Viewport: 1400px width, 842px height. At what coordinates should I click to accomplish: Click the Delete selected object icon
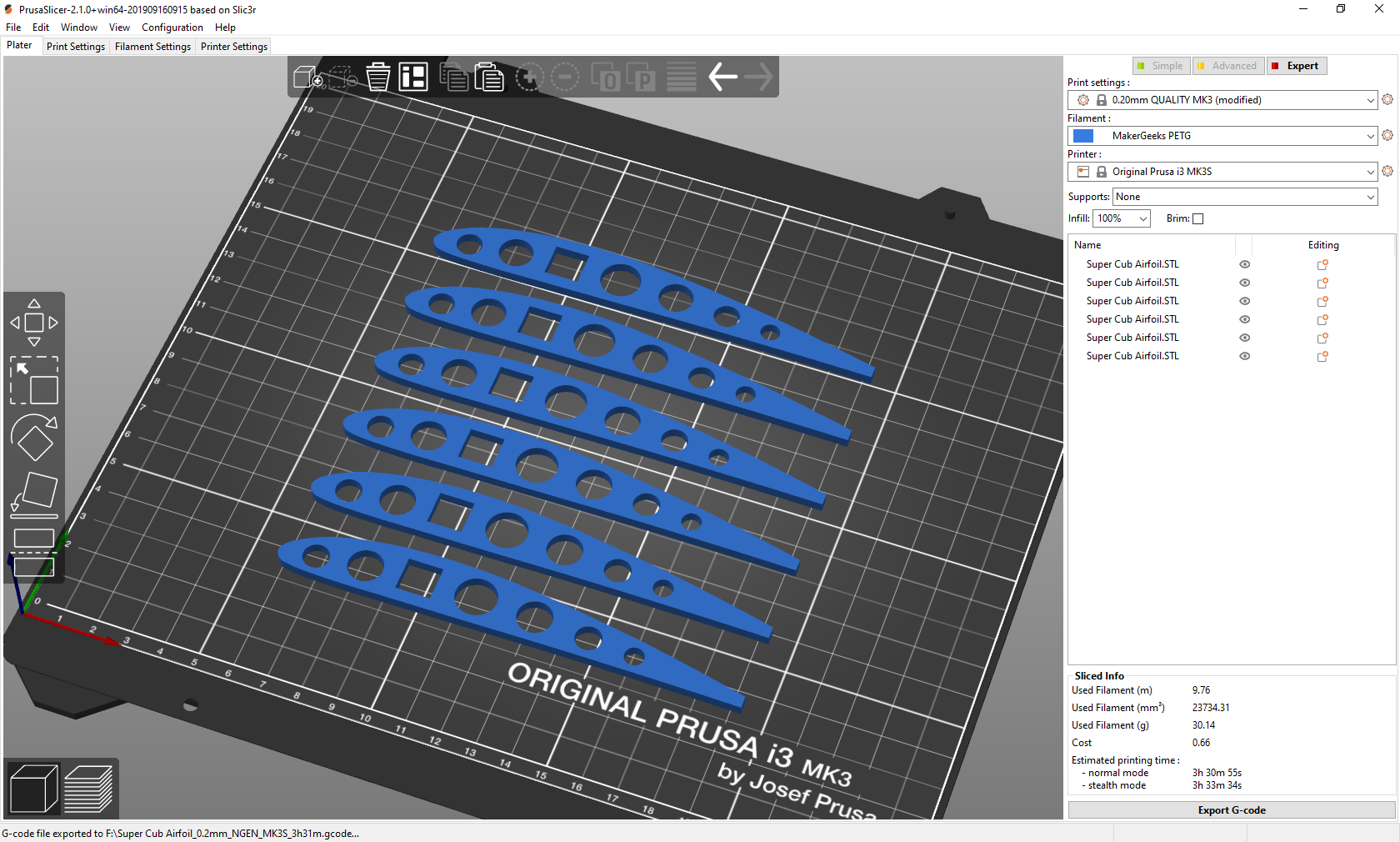[342, 78]
